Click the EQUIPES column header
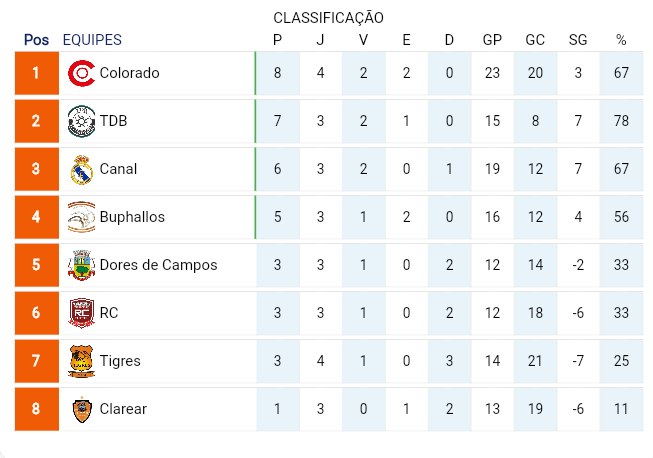The image size is (653, 458). pos(92,40)
